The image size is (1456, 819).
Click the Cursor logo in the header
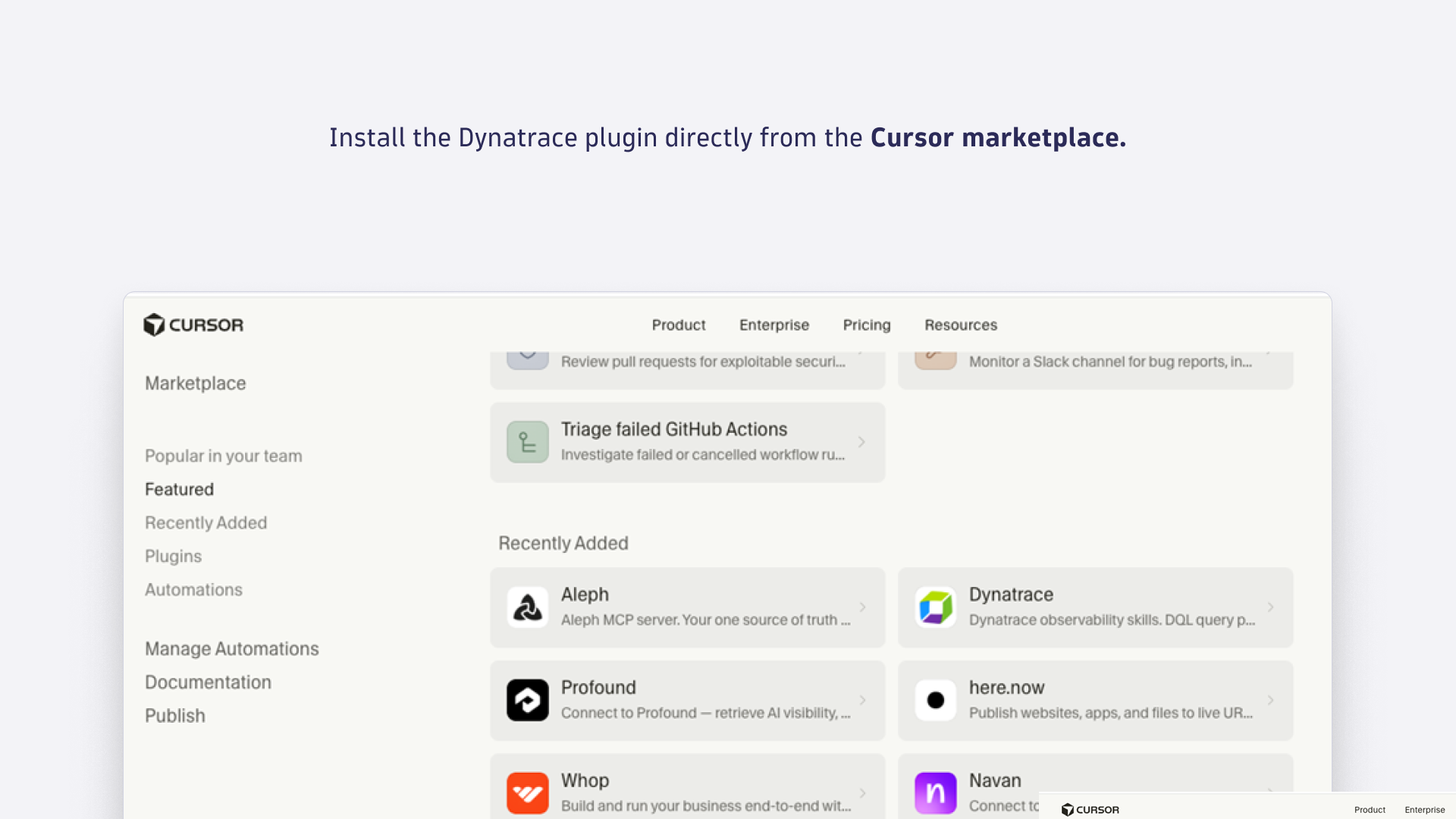193,325
